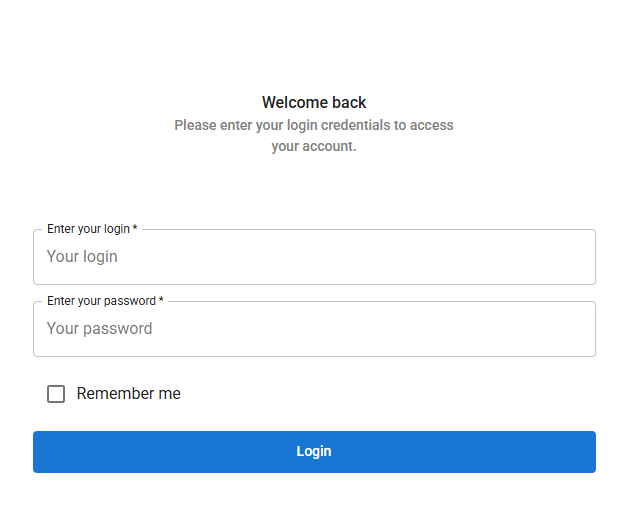This screenshot has height=530, width=628.
Task: Focus the 'Your password' input field
Action: [314, 329]
